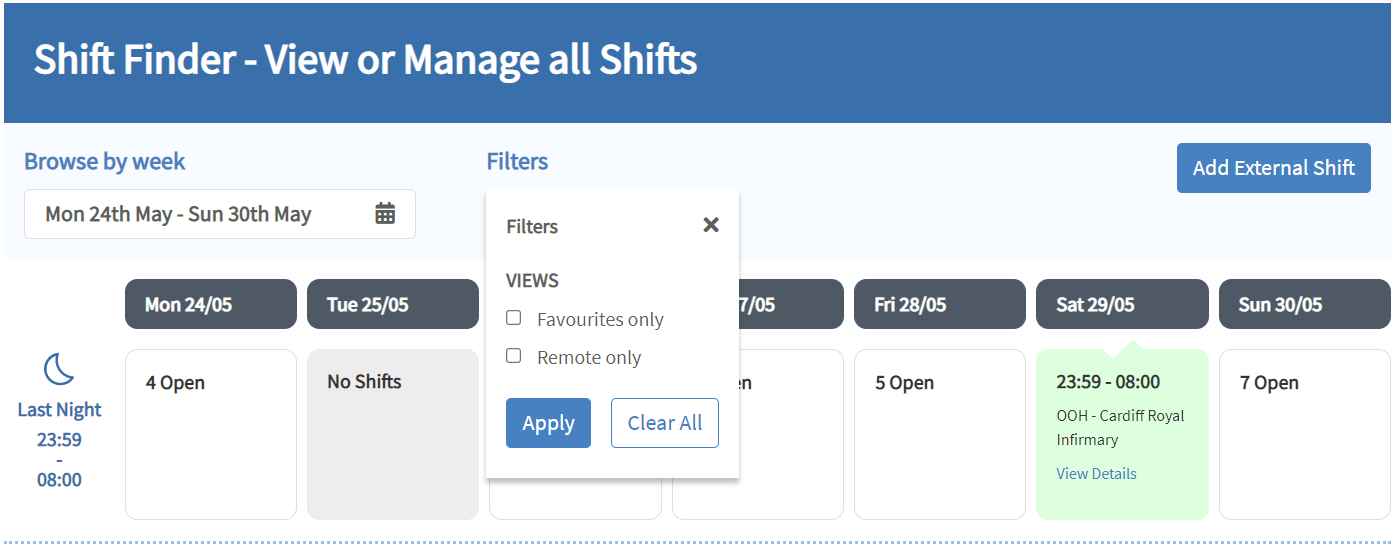The width and height of the screenshot is (1395, 550).
Task: Close the Filters popup with the X
Action: coord(711,225)
